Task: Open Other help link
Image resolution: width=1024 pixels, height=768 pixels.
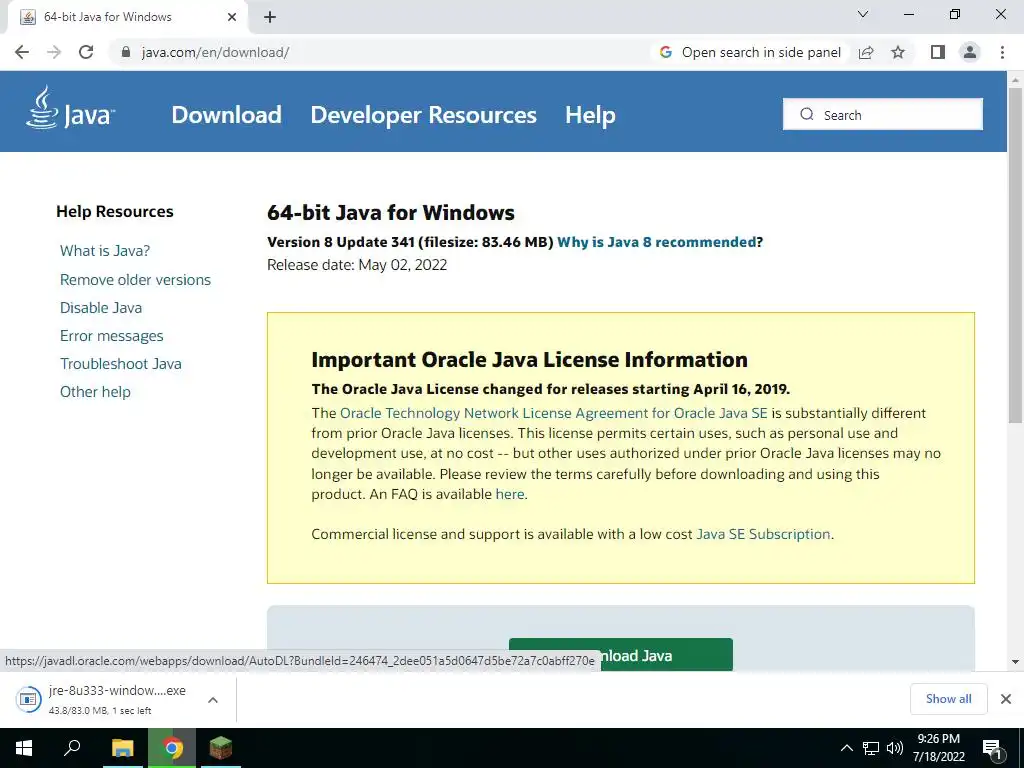Action: [x=95, y=392]
